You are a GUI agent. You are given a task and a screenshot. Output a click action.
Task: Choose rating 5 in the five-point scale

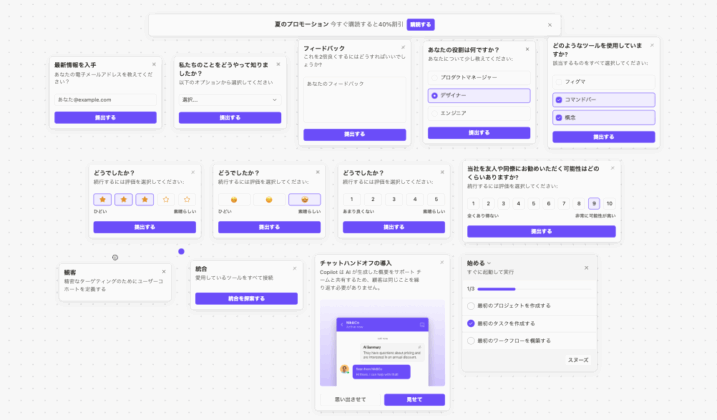[x=436, y=199]
